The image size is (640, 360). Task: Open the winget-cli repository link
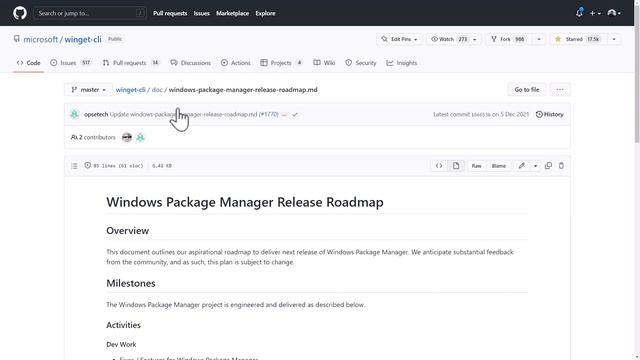tap(83, 39)
